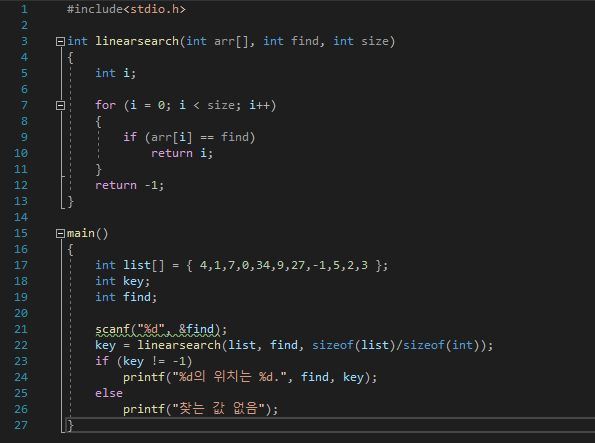Click 'return -1;' on line 12
Viewport: 595px width, 443px height.
pos(129,185)
